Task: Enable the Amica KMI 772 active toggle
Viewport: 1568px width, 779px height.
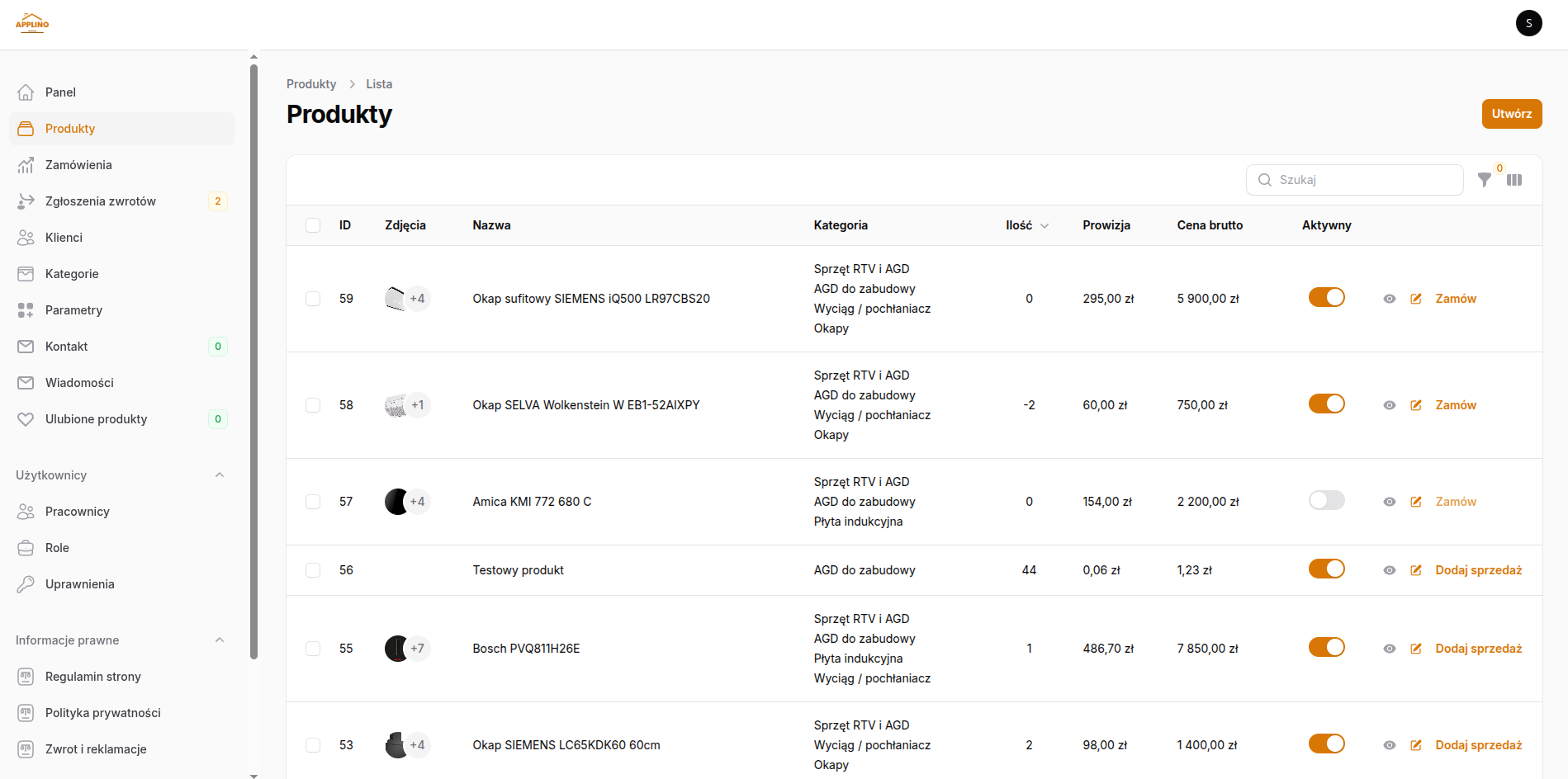Action: pos(1326,501)
